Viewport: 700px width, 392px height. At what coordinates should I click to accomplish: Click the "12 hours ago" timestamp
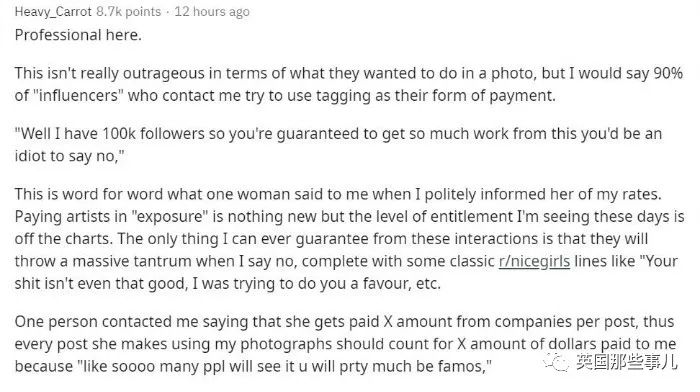tap(212, 12)
